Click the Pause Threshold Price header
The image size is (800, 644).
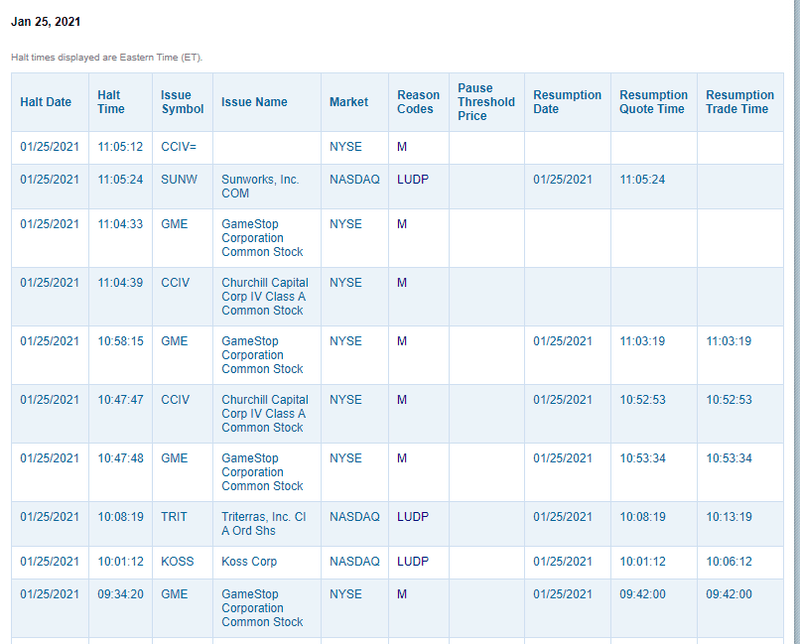click(x=486, y=102)
